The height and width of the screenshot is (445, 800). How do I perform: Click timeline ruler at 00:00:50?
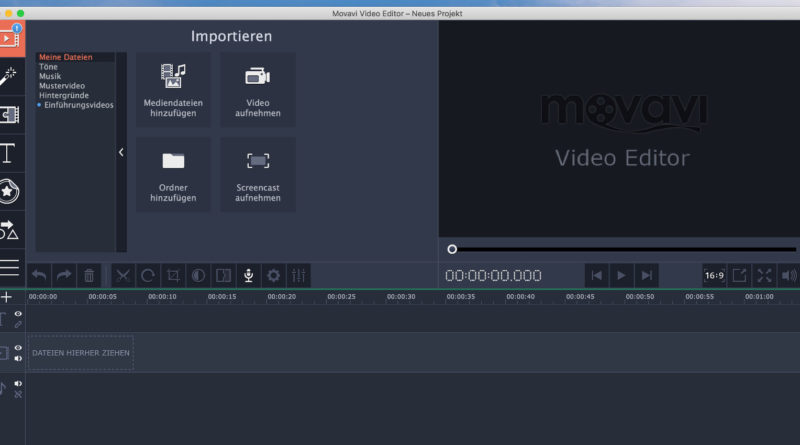640,296
